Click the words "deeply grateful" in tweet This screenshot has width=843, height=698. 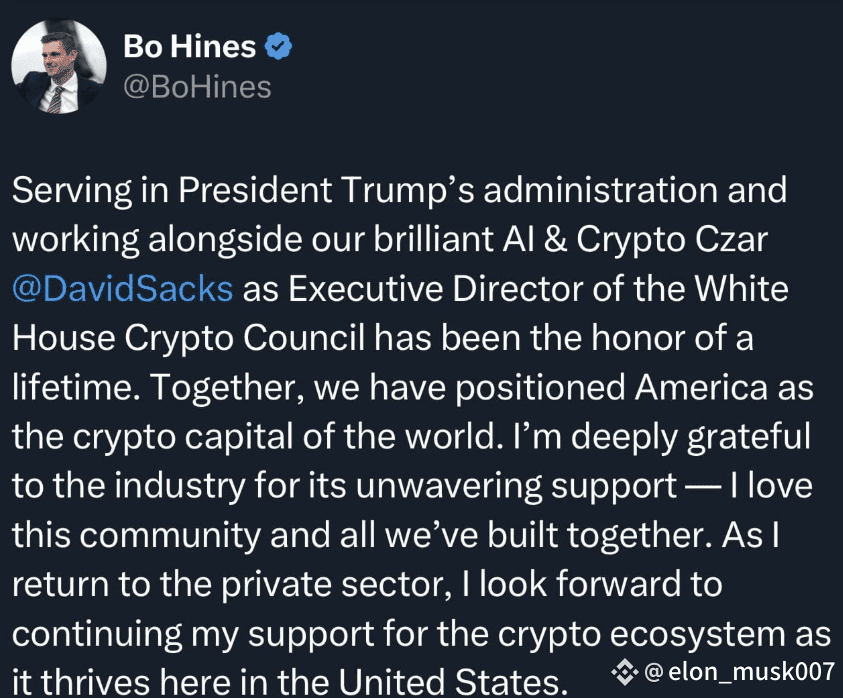pyautogui.click(x=691, y=437)
